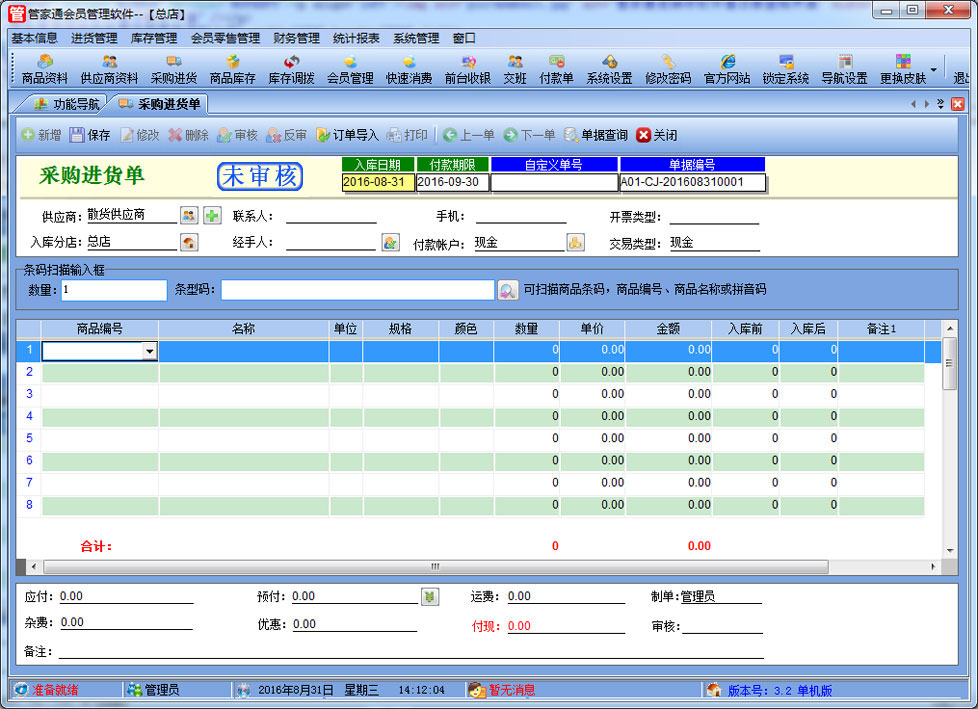
Task: Expand the toolbar overflow arrow after 更换皮肤
Action: [934, 70]
